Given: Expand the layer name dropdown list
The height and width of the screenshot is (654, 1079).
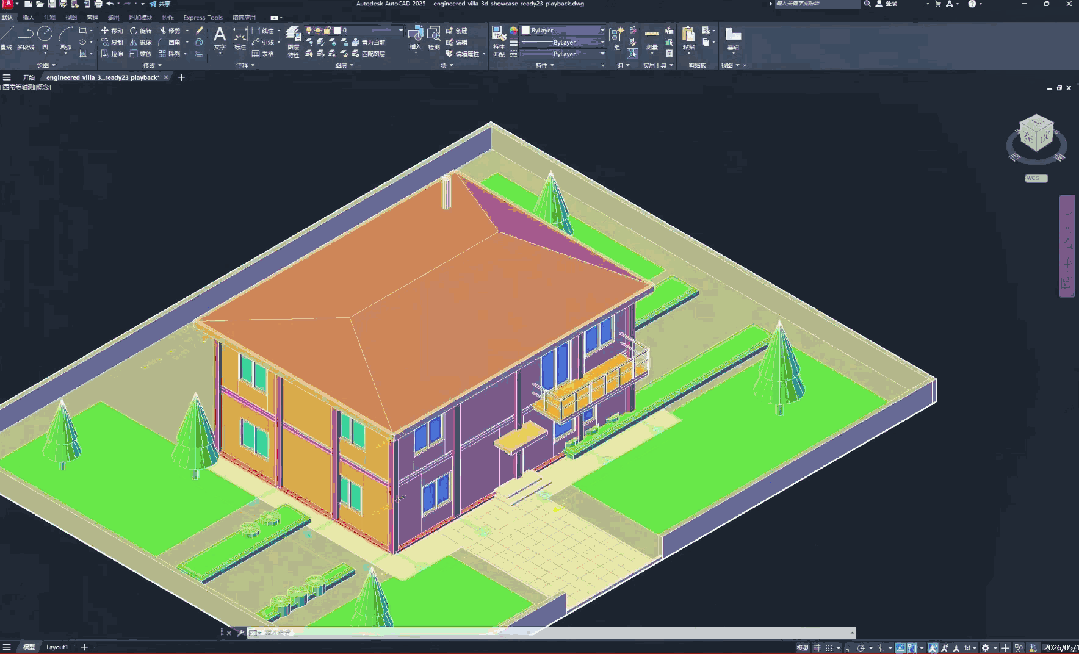Looking at the screenshot, I should point(369,30).
